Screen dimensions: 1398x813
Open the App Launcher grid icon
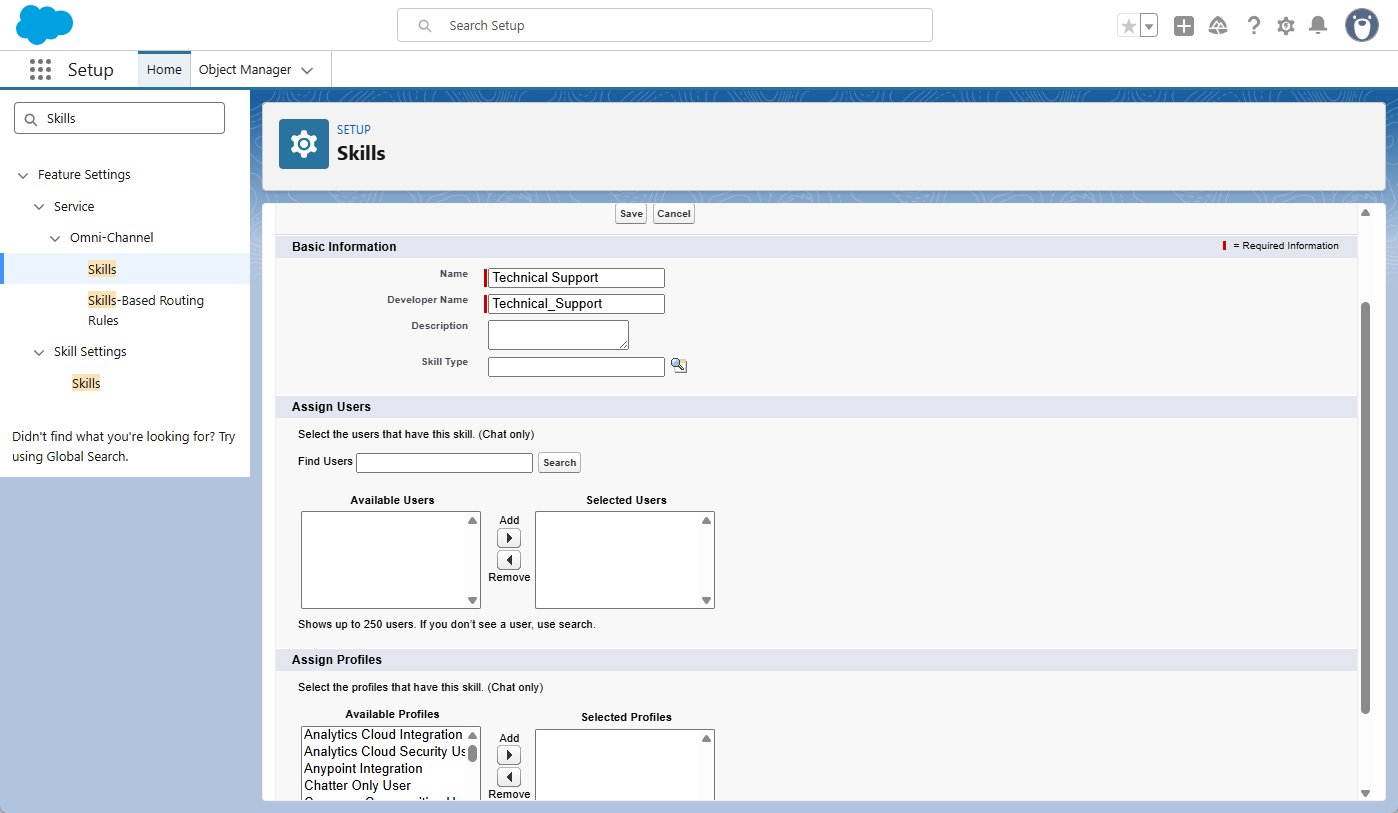[40, 70]
